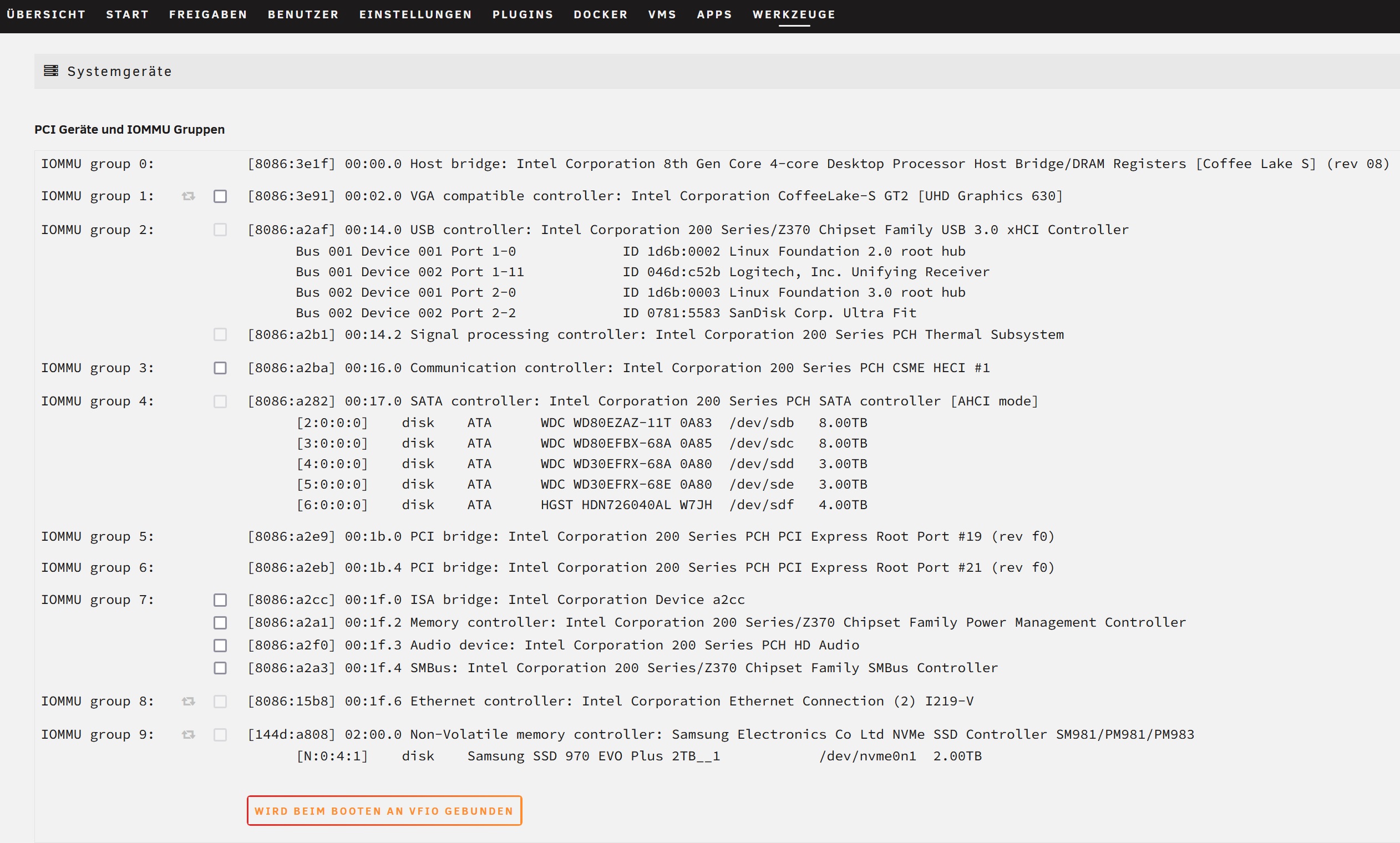Image resolution: width=1400 pixels, height=843 pixels.
Task: Check the Memory controller 00:1f.2 checkbox
Action: click(220, 623)
